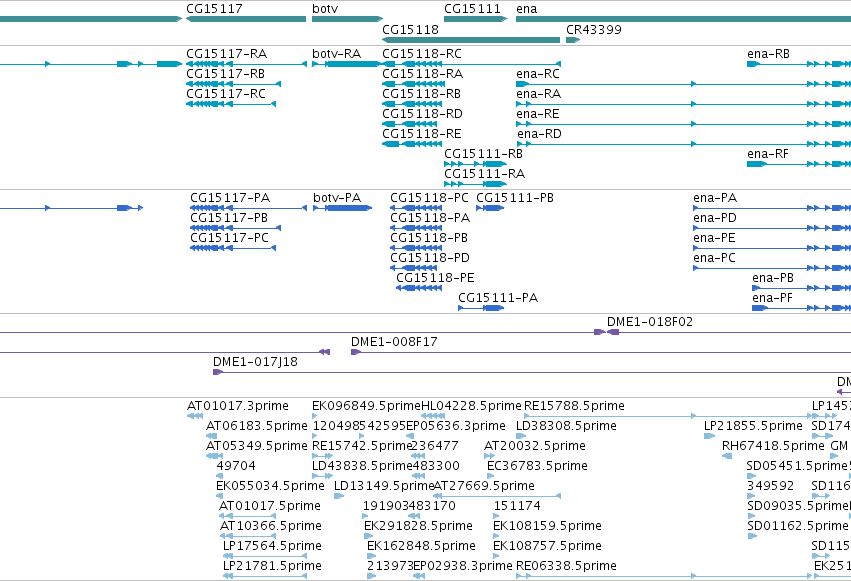Click EST RH67418.5prime

[x=773, y=446]
